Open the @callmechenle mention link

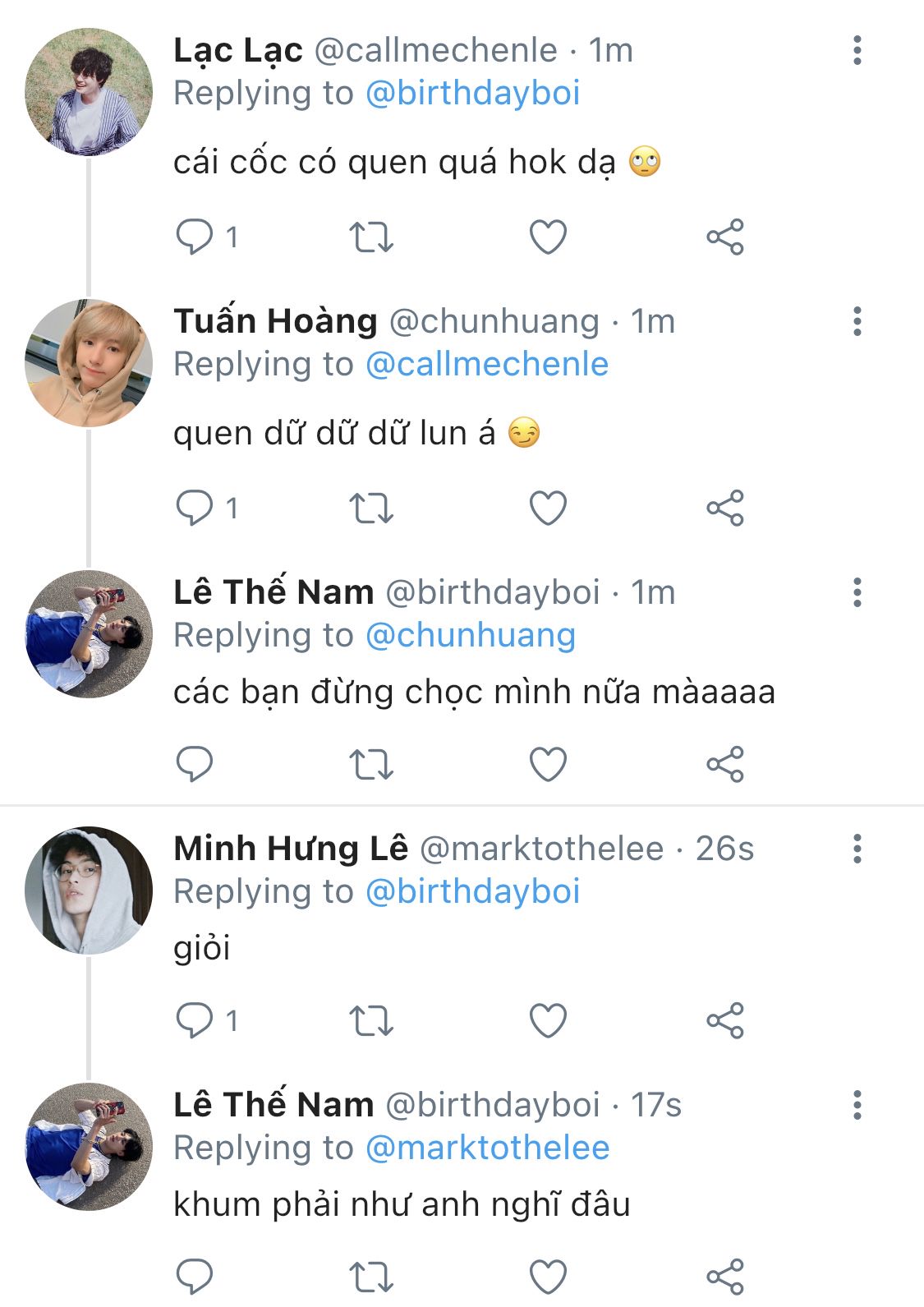pyautogui.click(x=486, y=364)
